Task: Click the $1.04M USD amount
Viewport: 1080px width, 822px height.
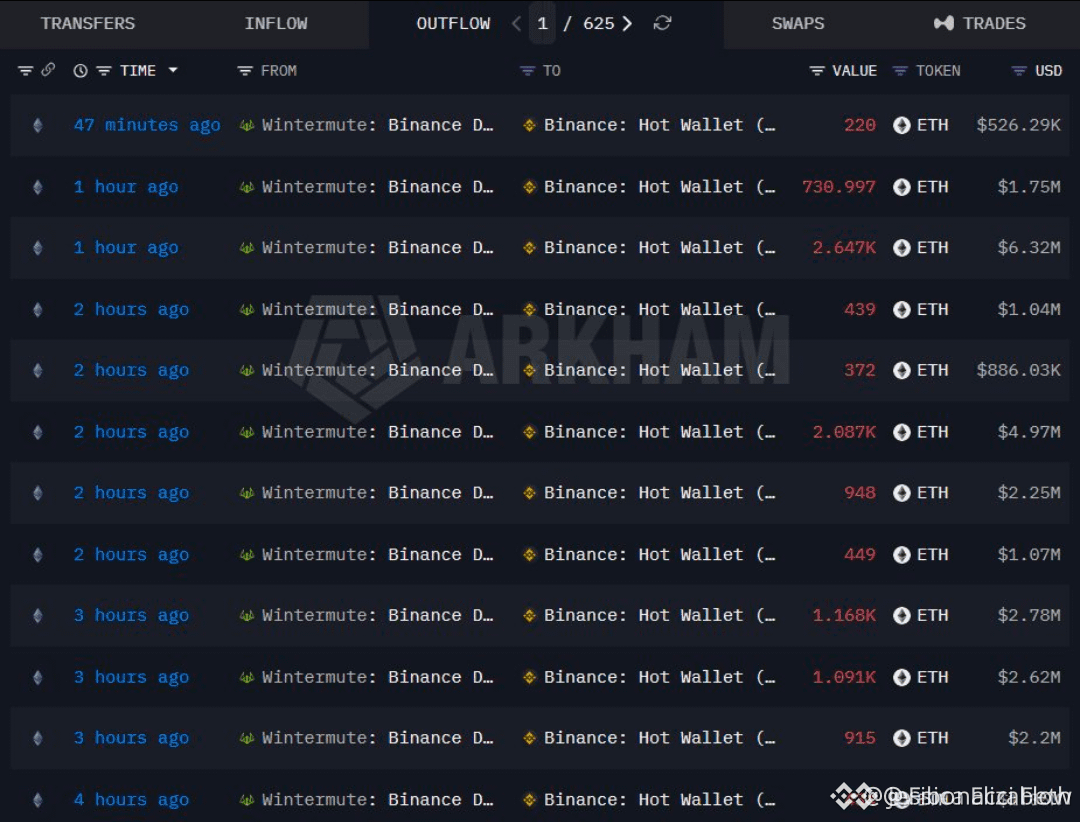Action: coord(1029,309)
